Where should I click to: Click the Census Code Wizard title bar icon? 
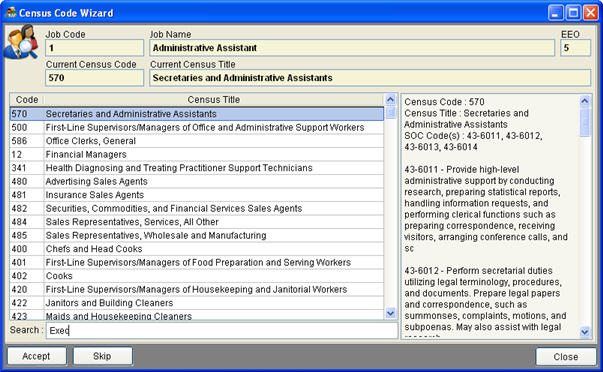click(x=11, y=12)
